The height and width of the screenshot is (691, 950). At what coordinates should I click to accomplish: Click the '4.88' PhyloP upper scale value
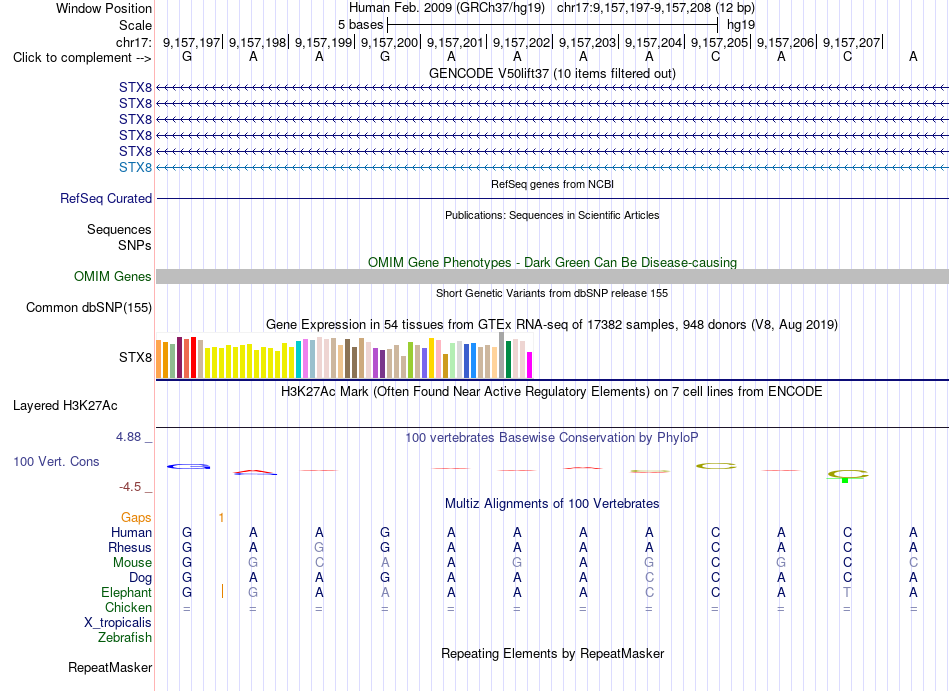tap(128, 437)
